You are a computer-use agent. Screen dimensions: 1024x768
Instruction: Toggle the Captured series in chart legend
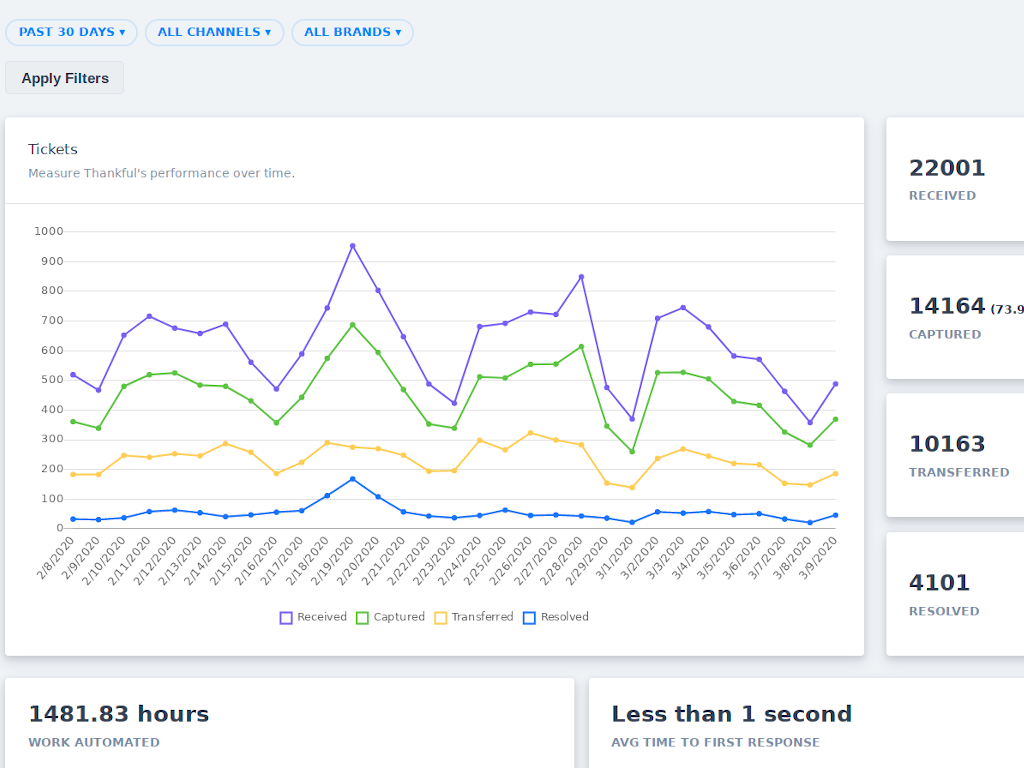(x=399, y=617)
